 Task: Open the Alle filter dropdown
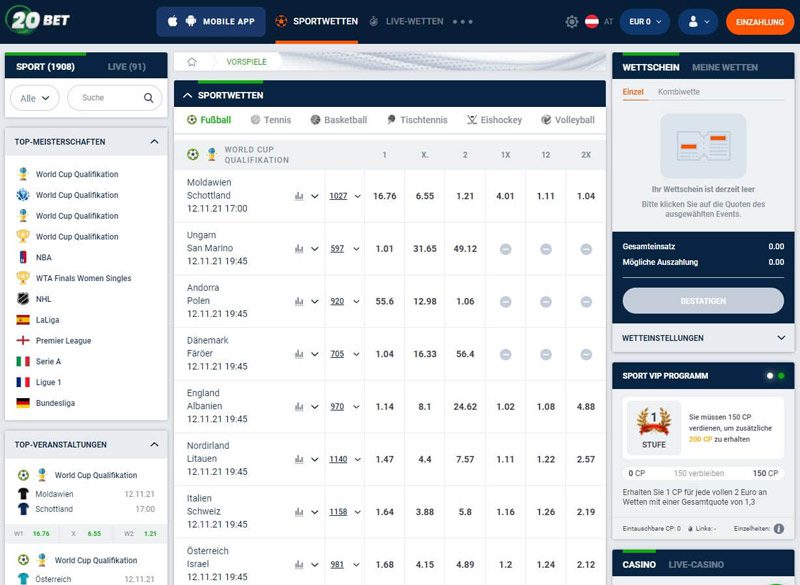(34, 98)
